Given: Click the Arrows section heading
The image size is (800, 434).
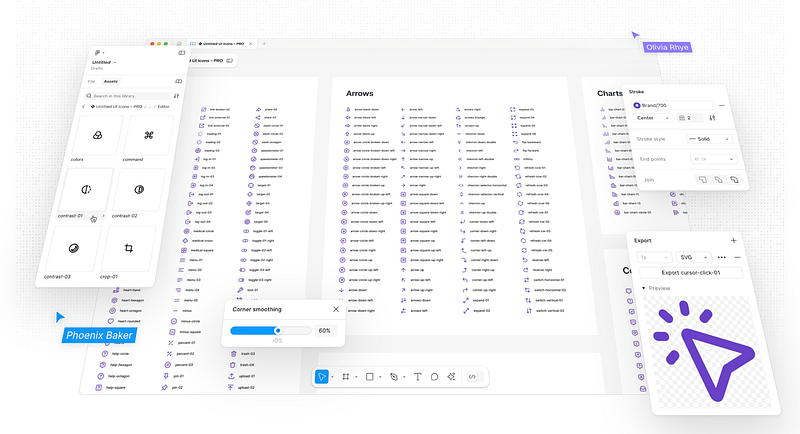Looking at the screenshot, I should [360, 93].
